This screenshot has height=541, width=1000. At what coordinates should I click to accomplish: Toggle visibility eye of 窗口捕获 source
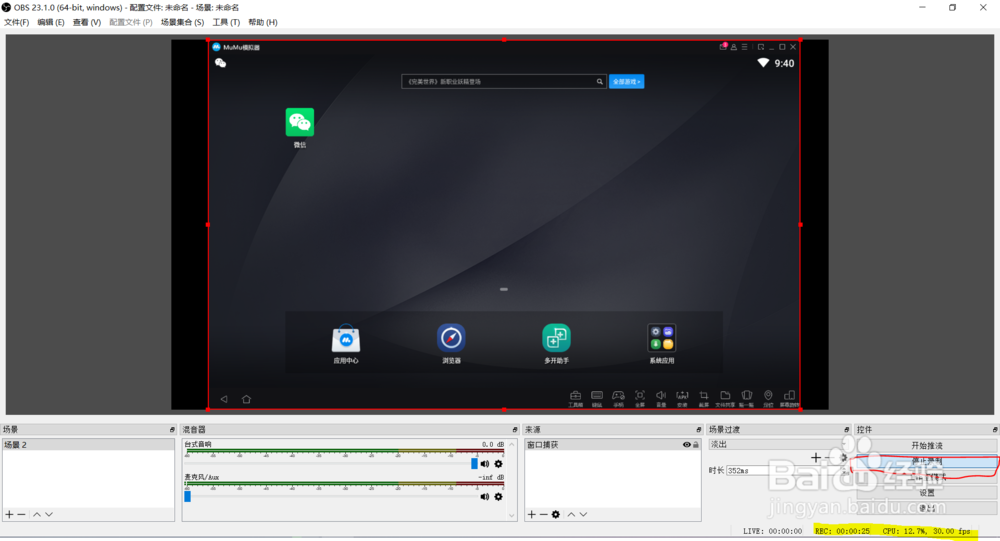[686, 445]
